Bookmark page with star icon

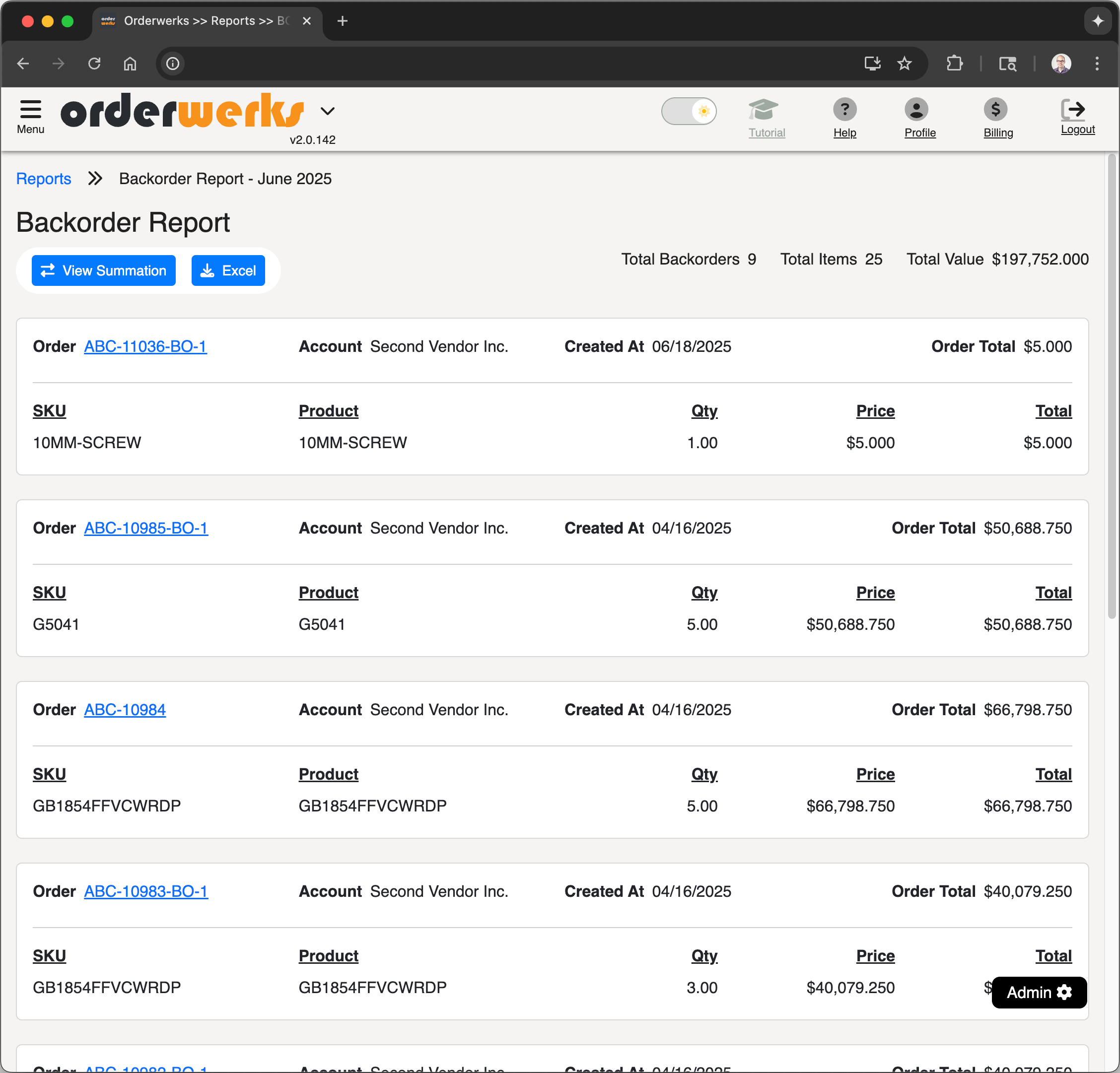(904, 64)
